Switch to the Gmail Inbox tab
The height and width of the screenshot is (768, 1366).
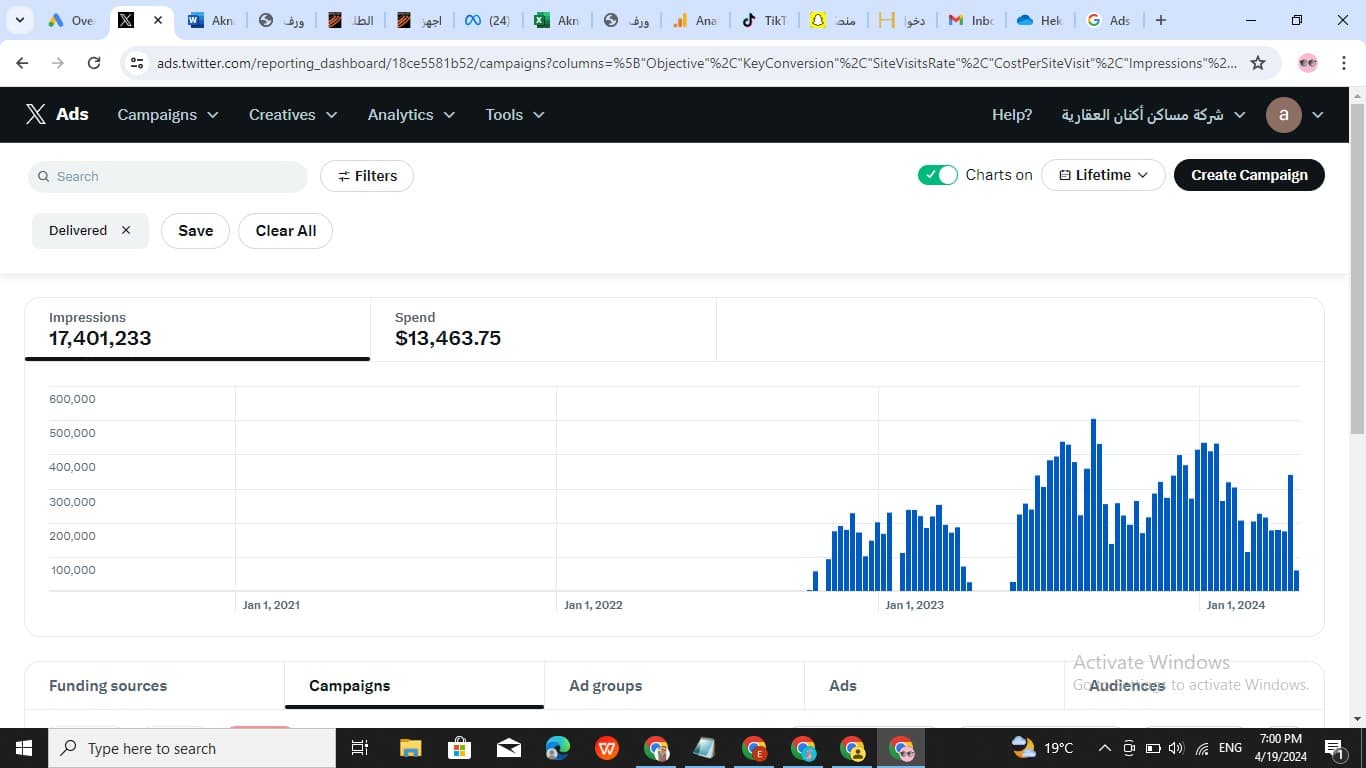point(968,20)
